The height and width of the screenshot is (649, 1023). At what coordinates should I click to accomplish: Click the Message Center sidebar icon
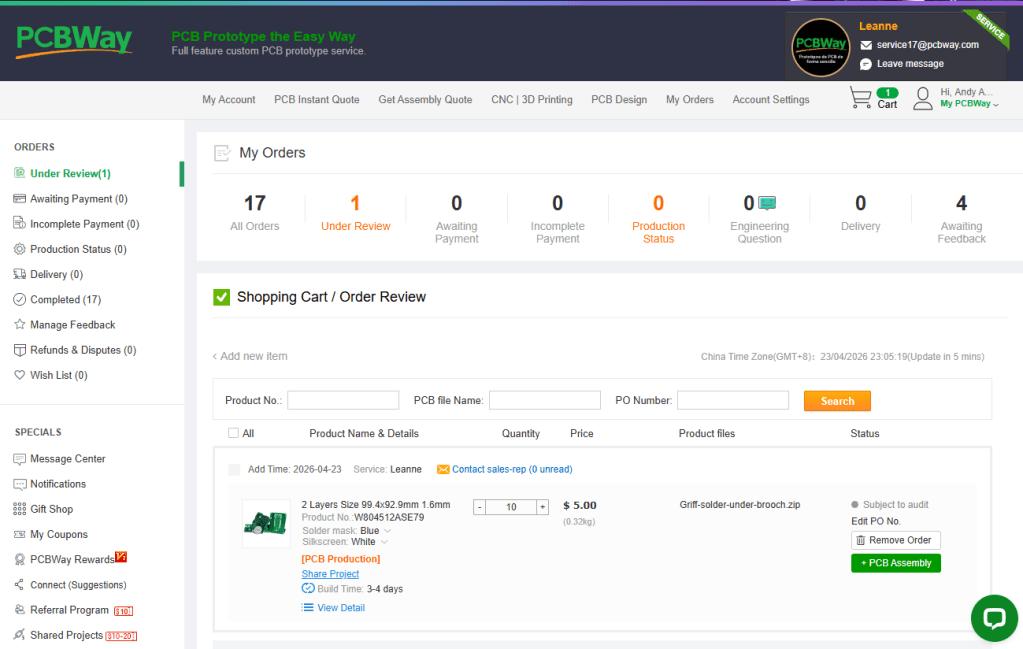click(x=20, y=459)
